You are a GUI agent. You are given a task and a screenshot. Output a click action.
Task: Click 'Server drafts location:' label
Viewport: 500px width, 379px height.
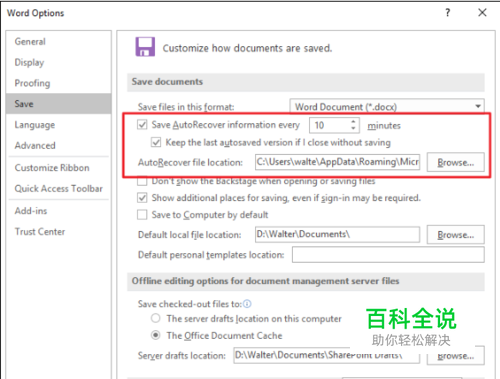pyautogui.click(x=182, y=356)
